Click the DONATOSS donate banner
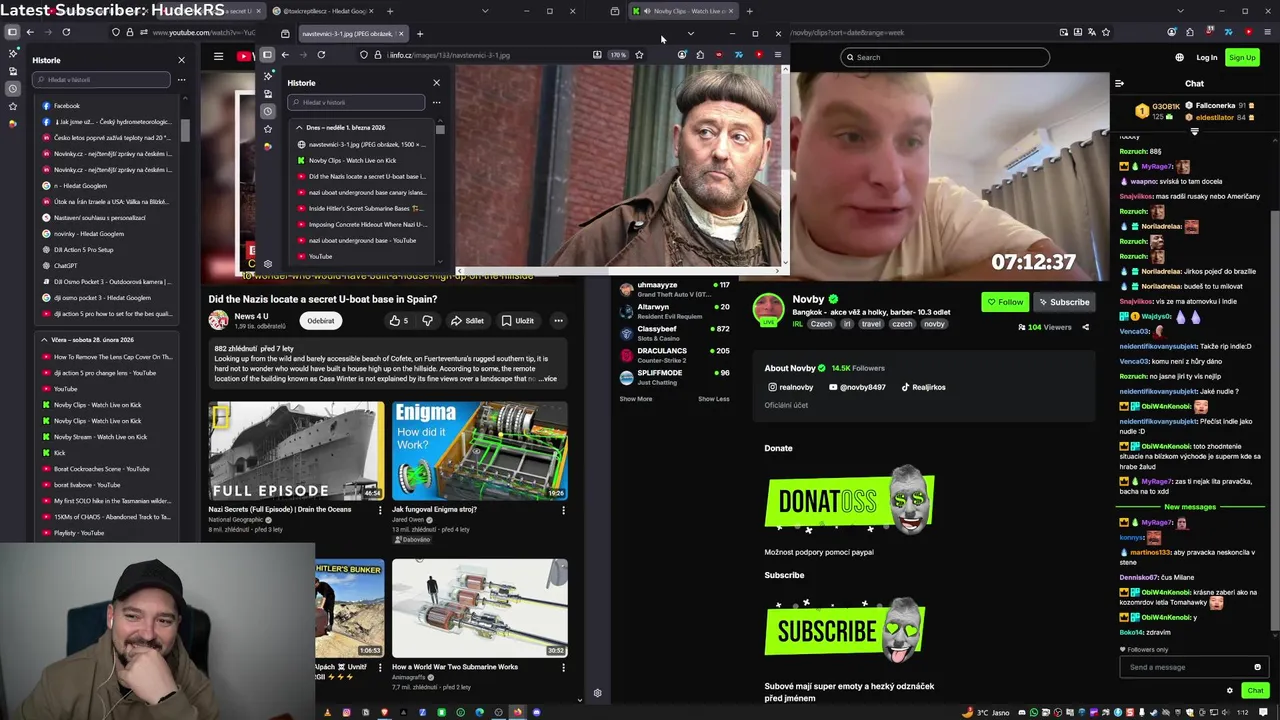1280x720 pixels. (849, 501)
